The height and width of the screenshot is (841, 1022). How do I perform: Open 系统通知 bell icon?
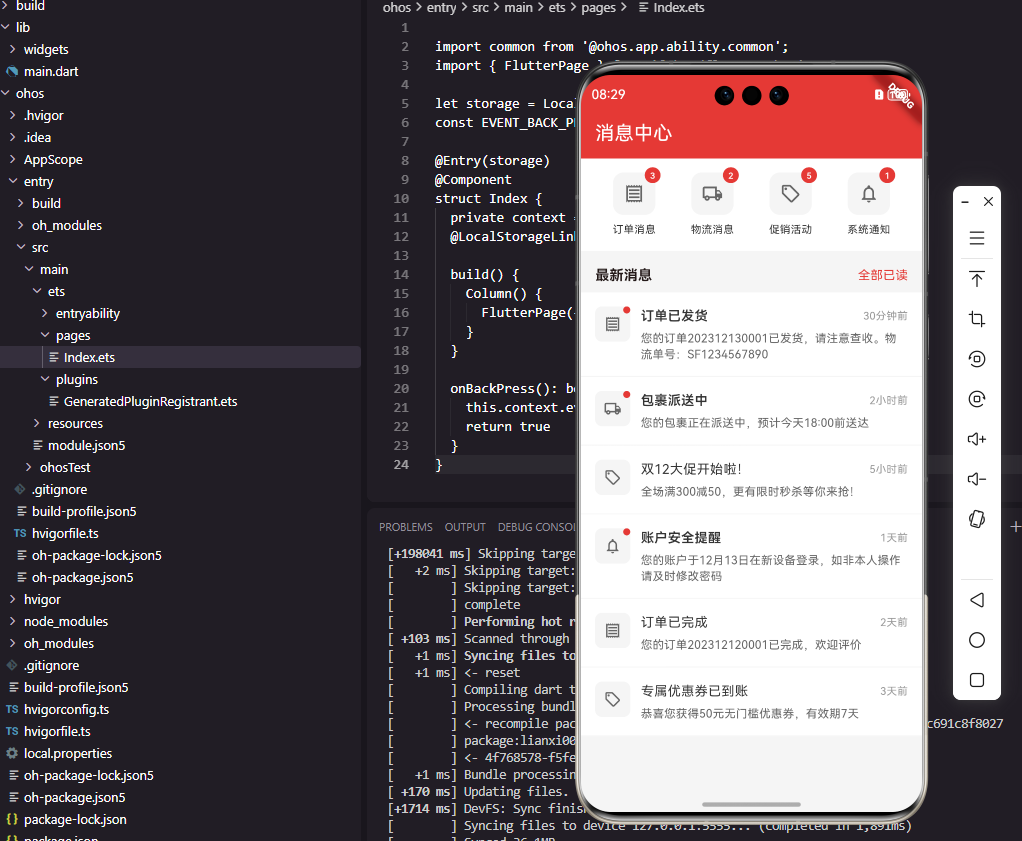pos(868,194)
